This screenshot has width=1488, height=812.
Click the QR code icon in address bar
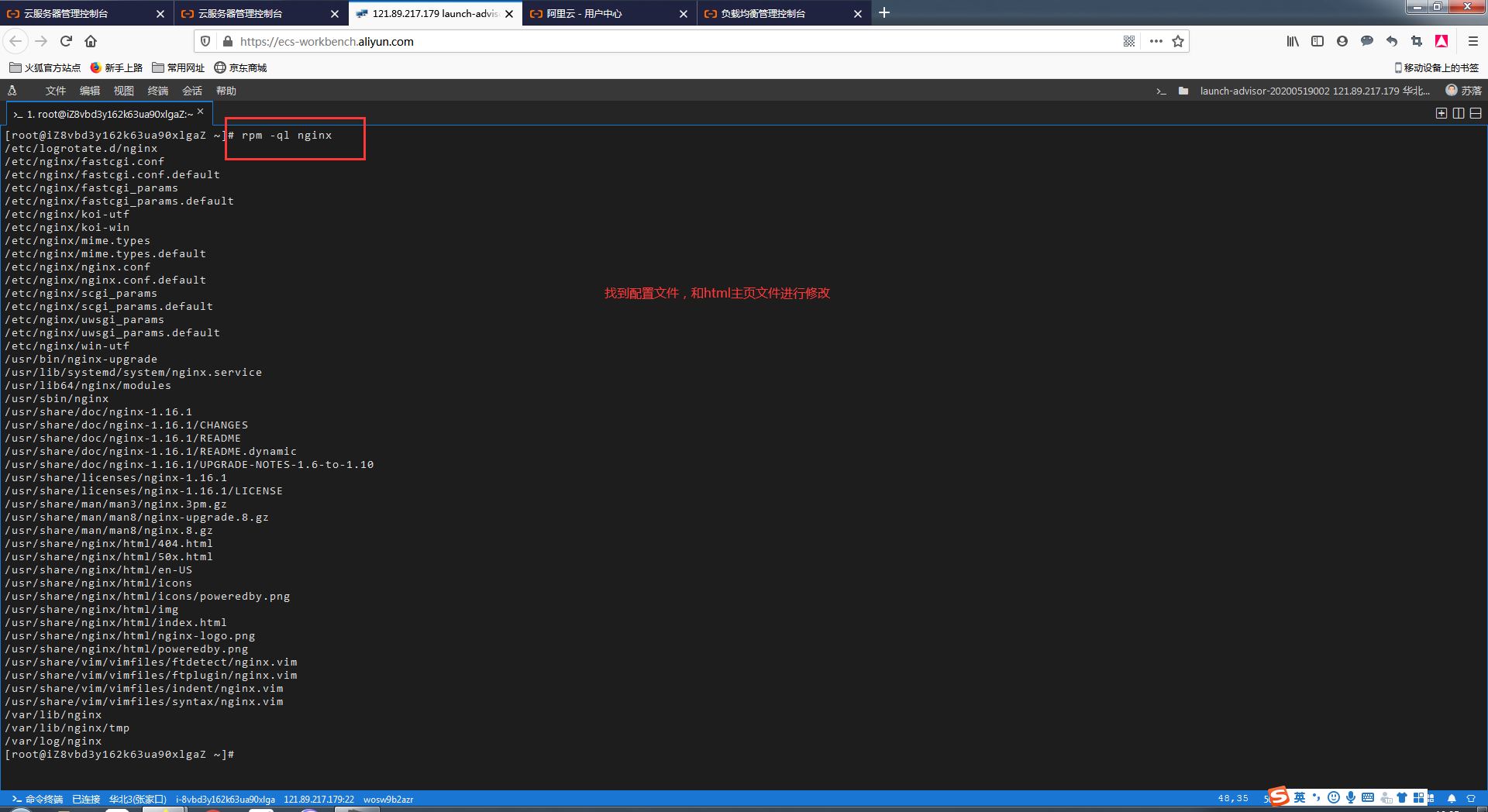pyautogui.click(x=1128, y=41)
